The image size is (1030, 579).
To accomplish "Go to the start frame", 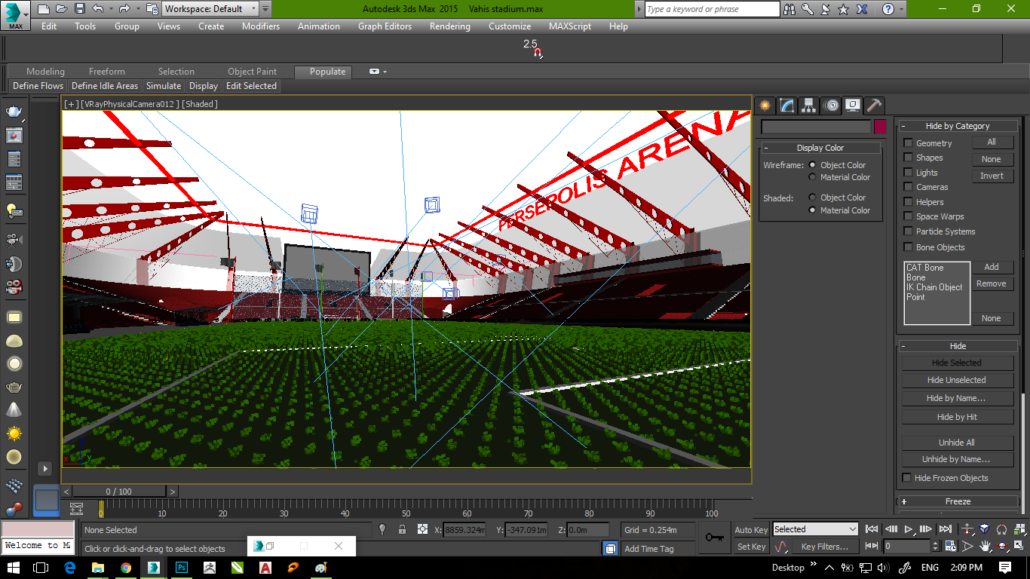I will 872,529.
